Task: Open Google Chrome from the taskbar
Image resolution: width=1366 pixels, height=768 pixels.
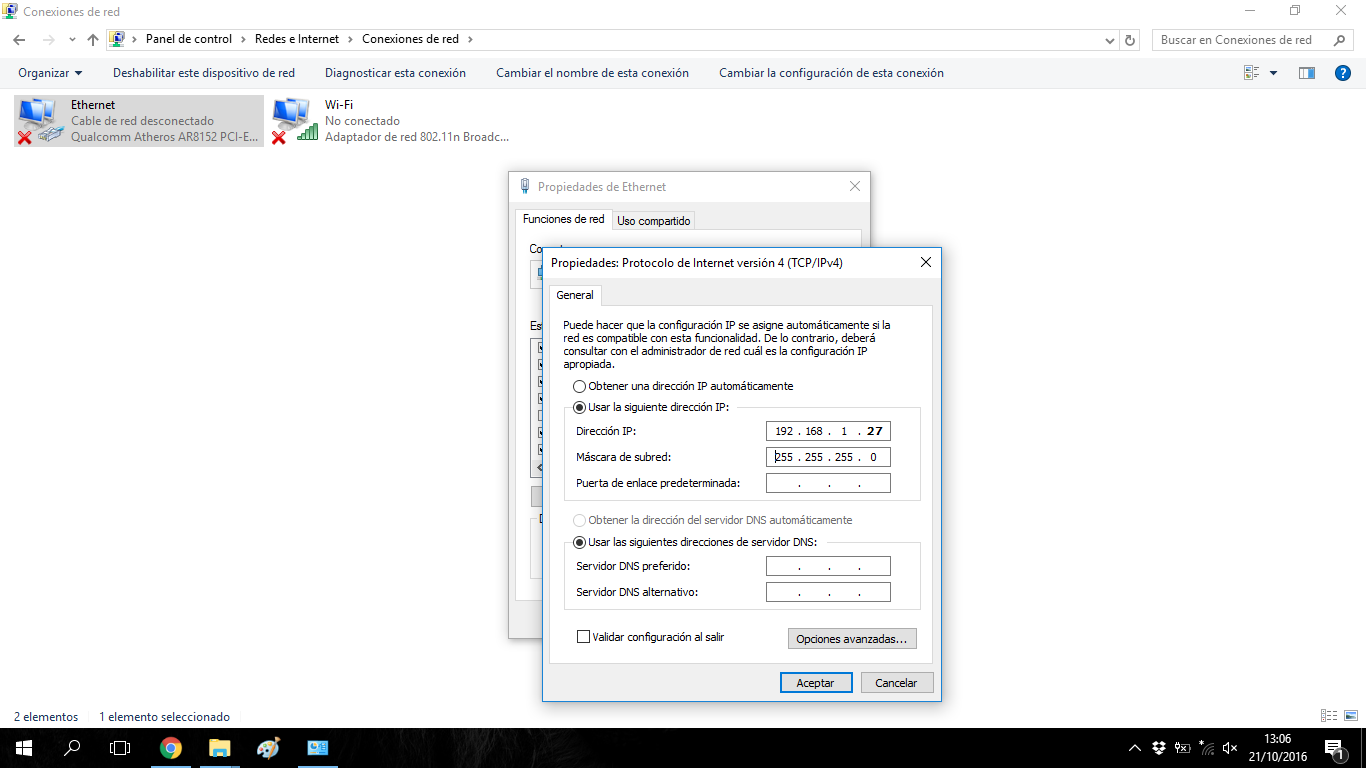Action: (171, 748)
